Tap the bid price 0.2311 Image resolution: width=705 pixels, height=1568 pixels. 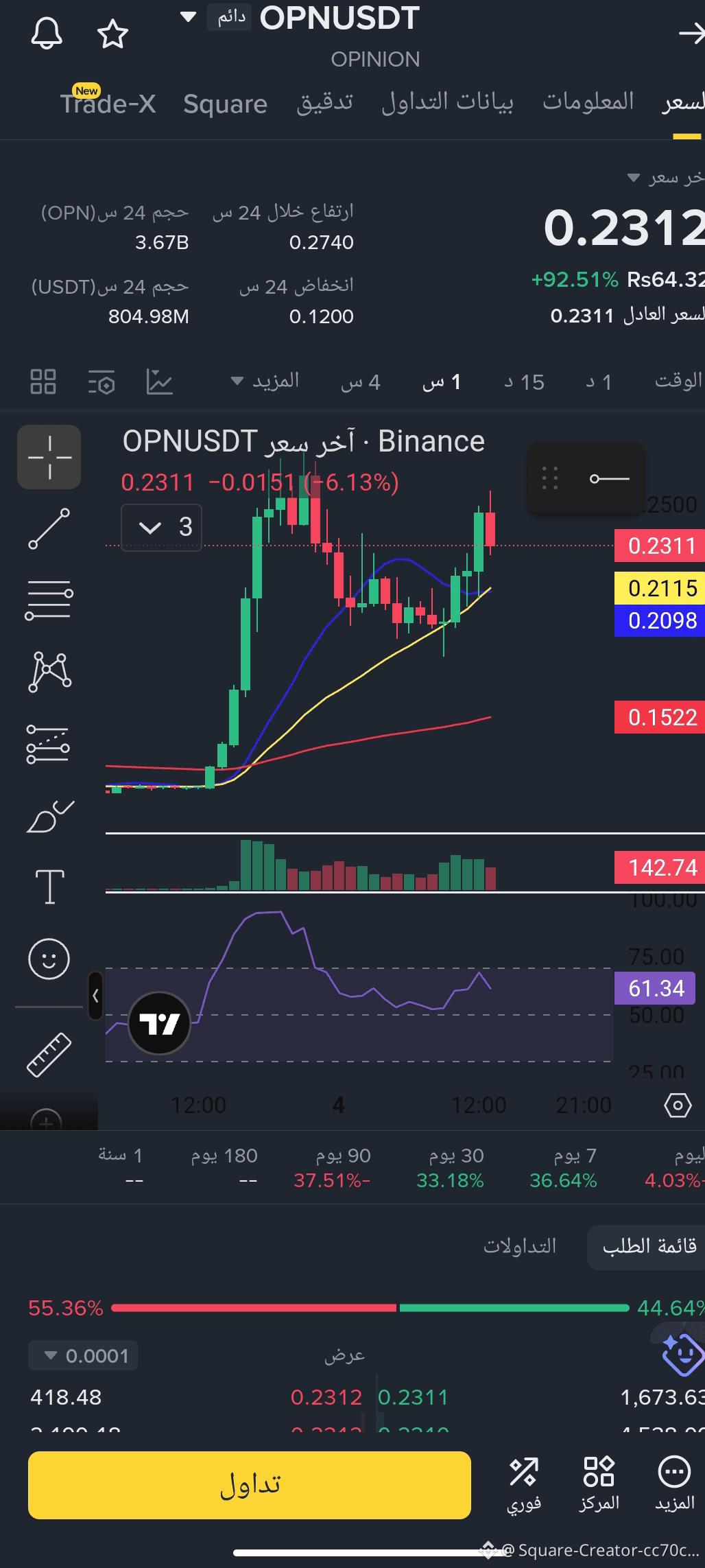click(413, 1397)
